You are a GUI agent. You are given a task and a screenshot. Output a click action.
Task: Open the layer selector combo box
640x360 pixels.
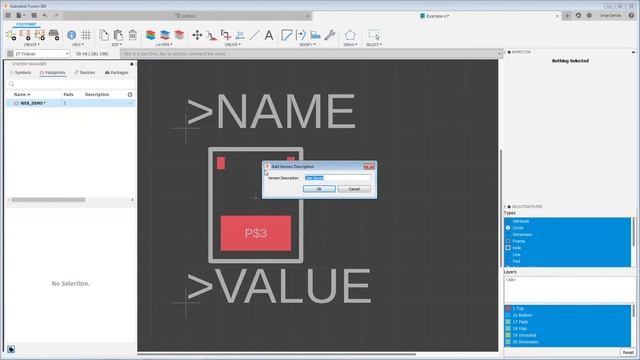38,54
